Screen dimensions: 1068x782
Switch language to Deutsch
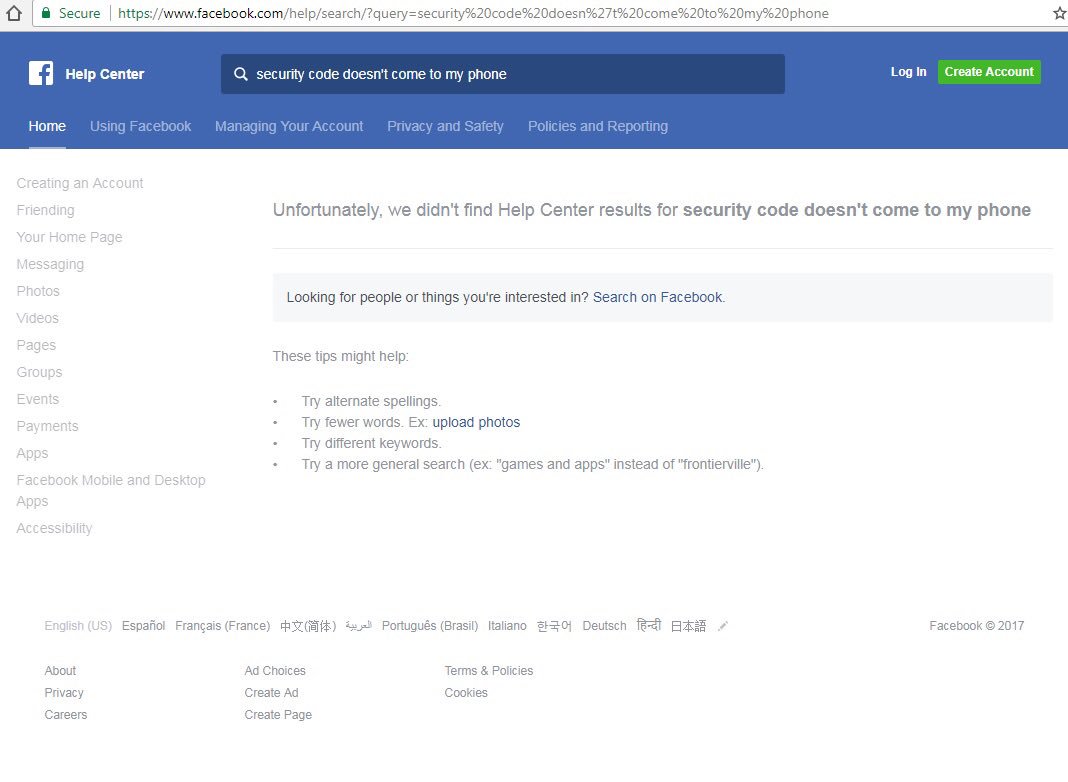tap(604, 625)
